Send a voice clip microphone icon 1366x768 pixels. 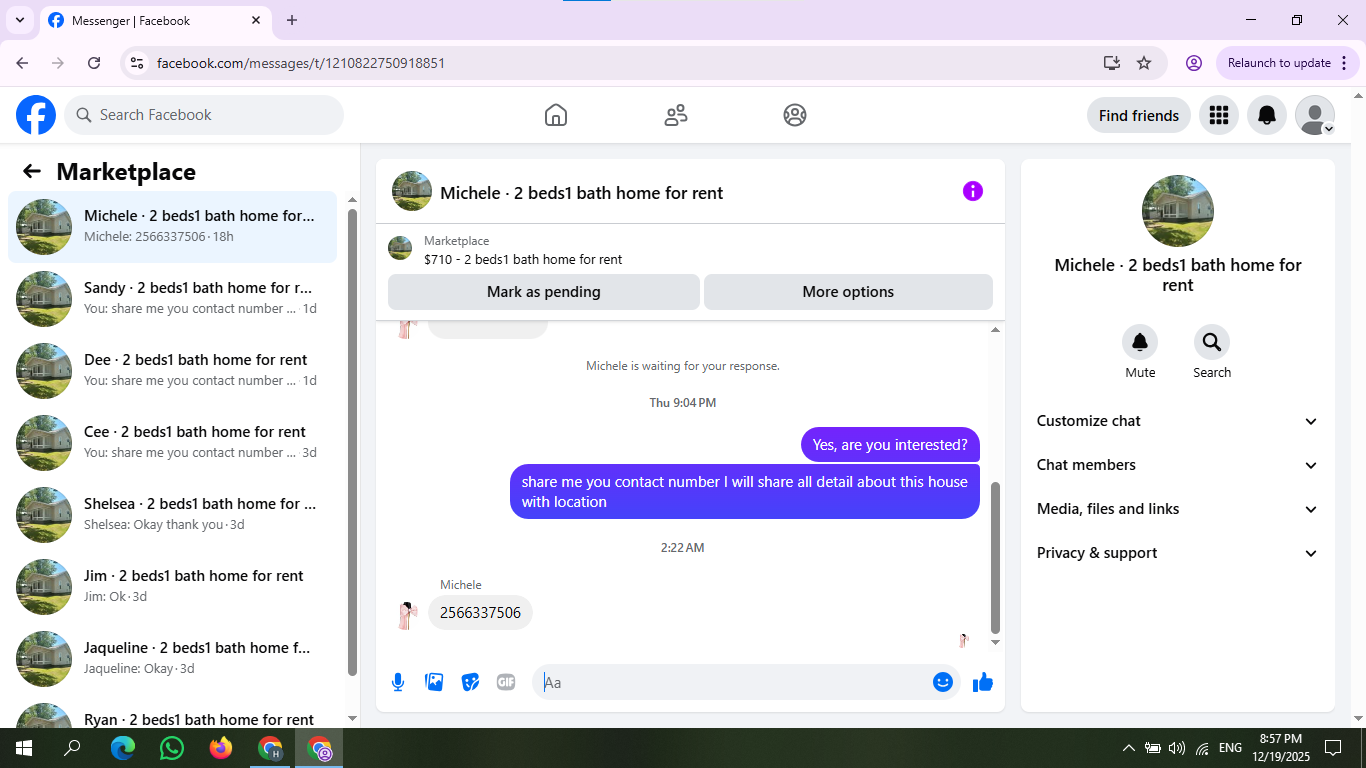pyautogui.click(x=398, y=682)
